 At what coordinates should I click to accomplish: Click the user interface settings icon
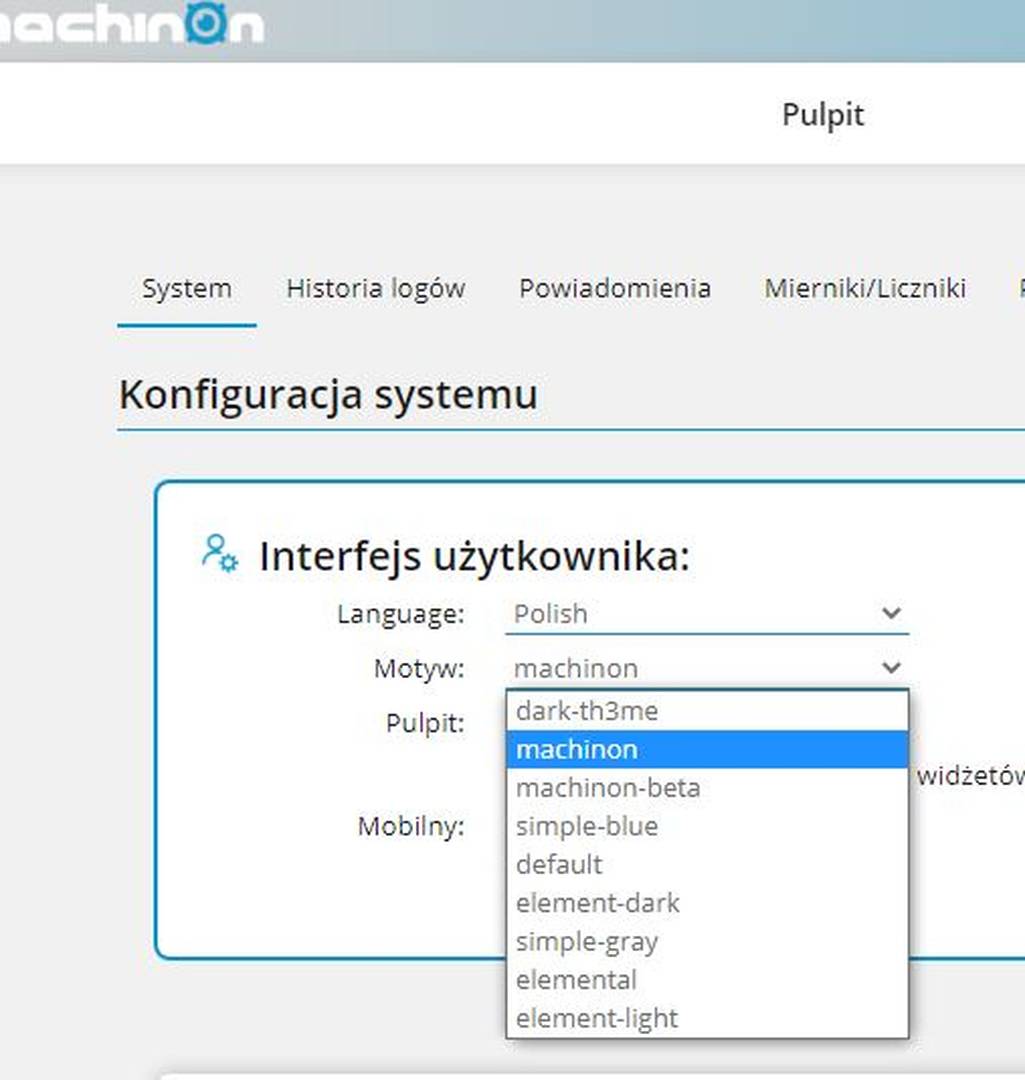pyautogui.click(x=220, y=554)
